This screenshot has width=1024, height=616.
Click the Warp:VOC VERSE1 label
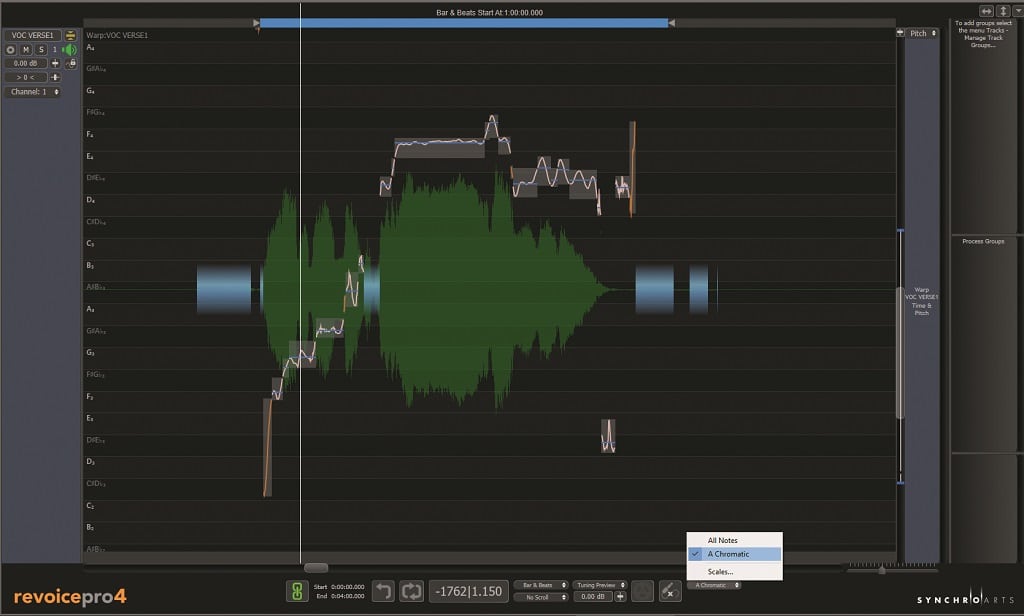point(117,35)
